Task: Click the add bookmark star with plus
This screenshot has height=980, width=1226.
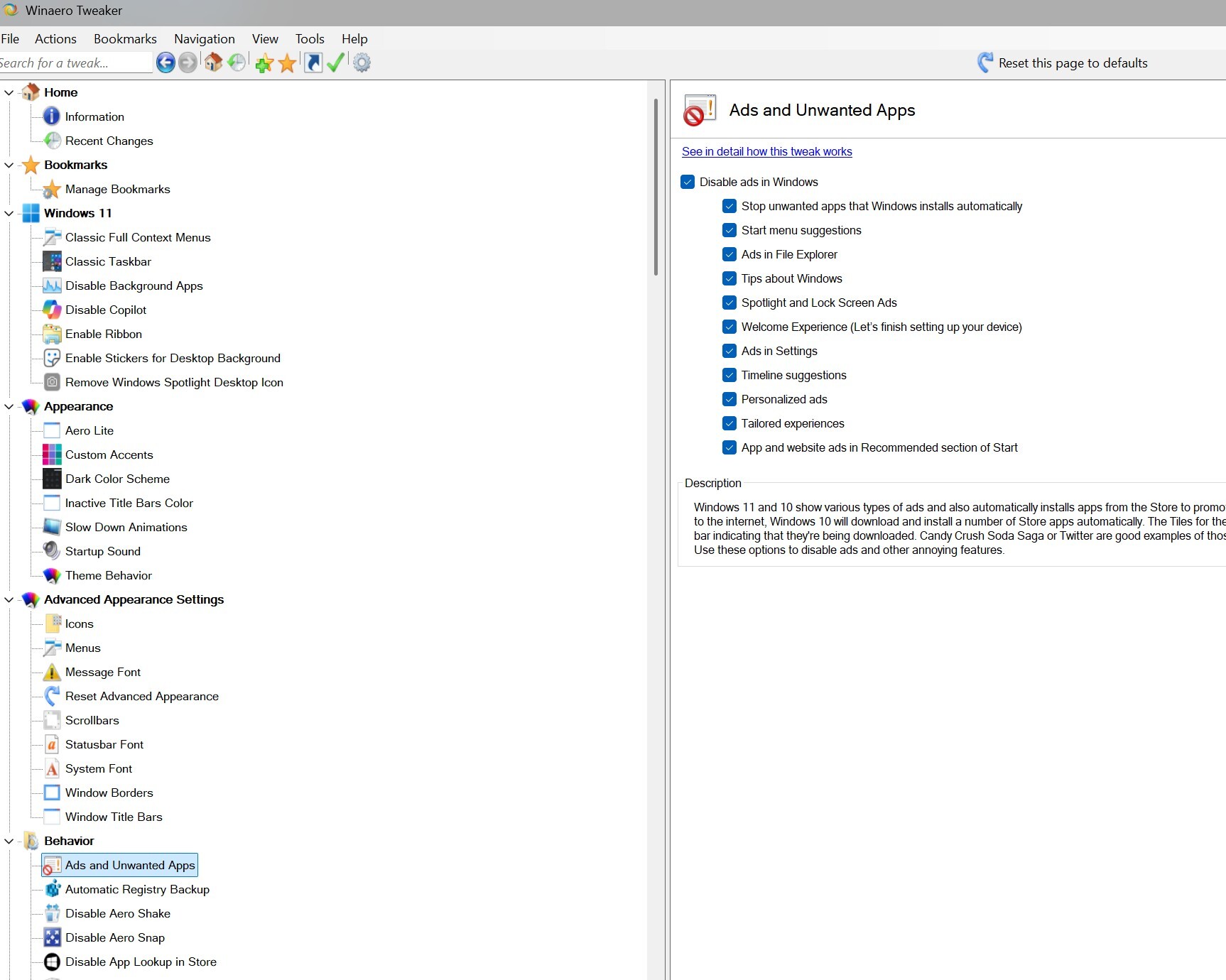Action: 264,63
